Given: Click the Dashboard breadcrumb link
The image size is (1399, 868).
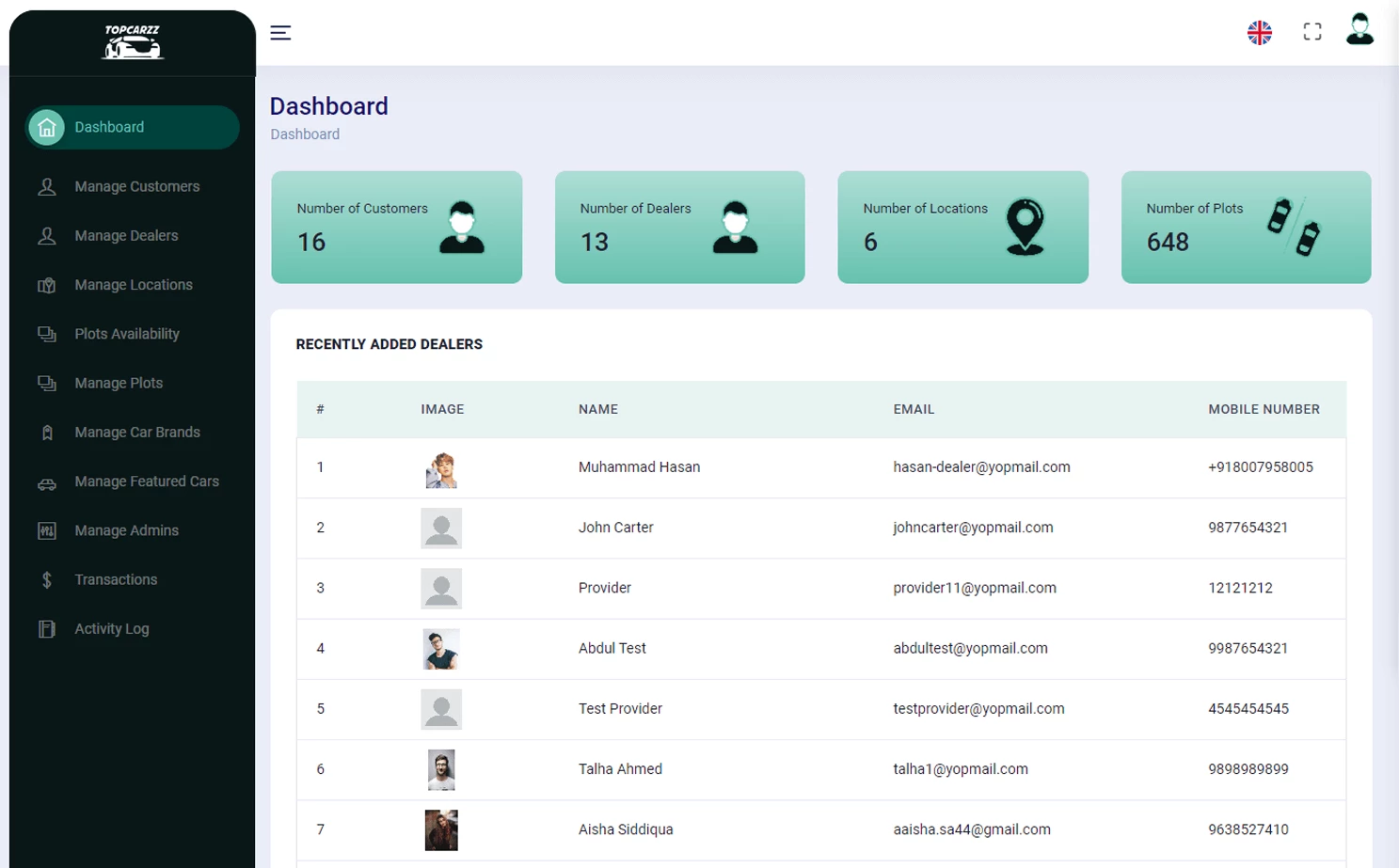Looking at the screenshot, I should [305, 134].
